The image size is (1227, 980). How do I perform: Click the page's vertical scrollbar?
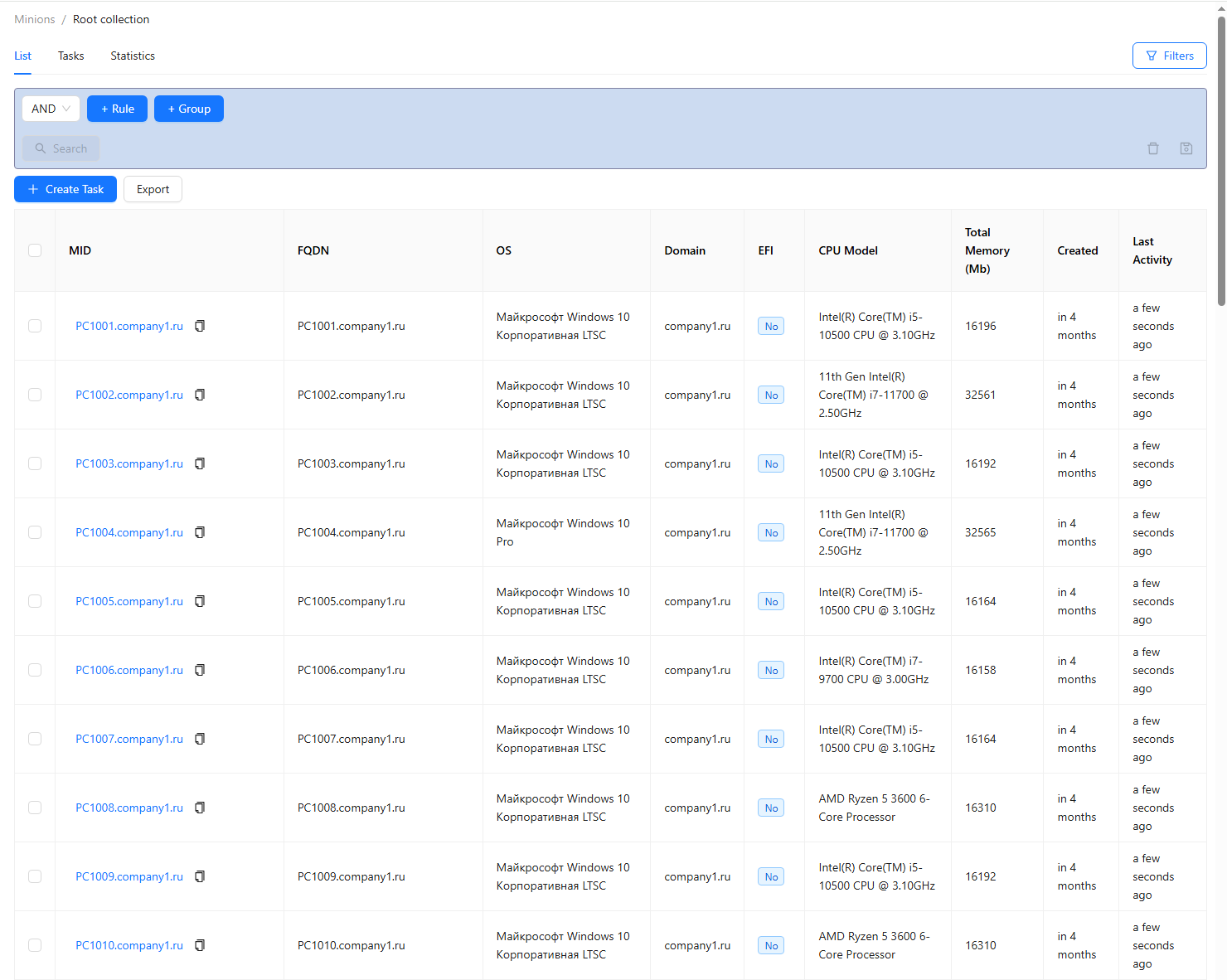pyautogui.click(x=1221, y=162)
